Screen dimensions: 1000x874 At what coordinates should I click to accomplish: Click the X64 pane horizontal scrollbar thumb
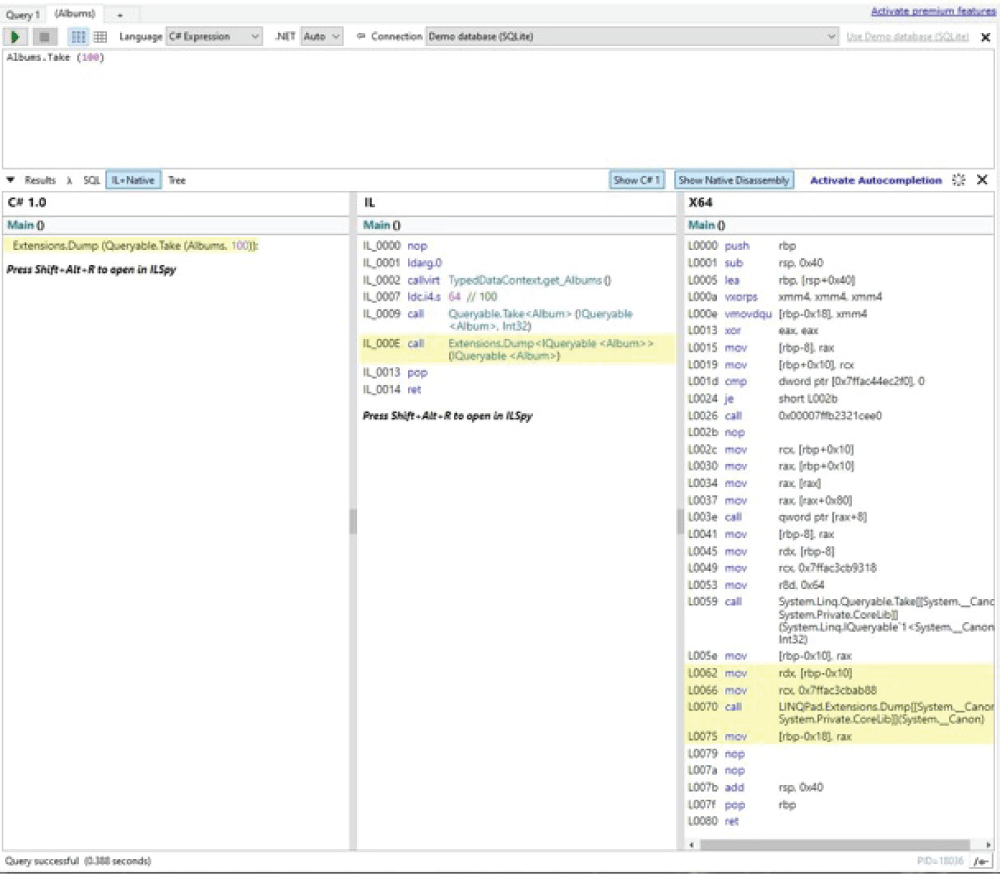834,845
